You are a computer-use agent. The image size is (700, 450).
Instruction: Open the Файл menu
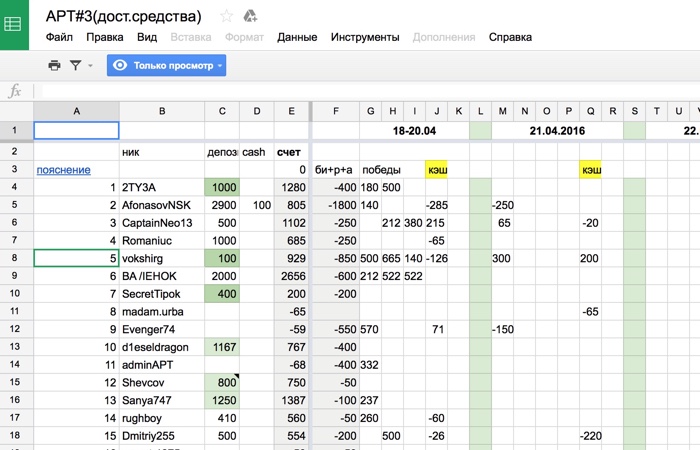pos(59,37)
